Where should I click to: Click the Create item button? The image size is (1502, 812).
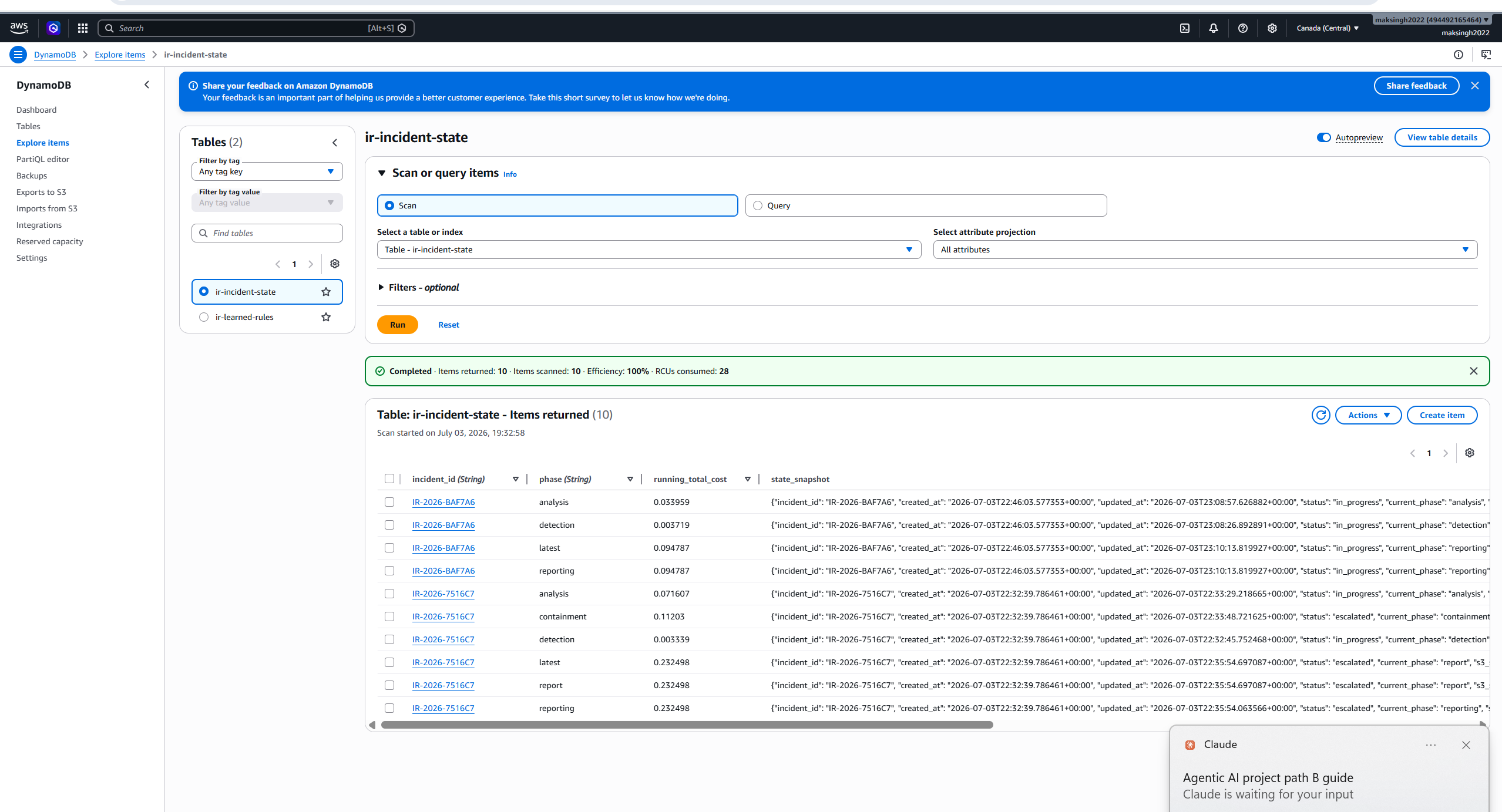click(1442, 415)
